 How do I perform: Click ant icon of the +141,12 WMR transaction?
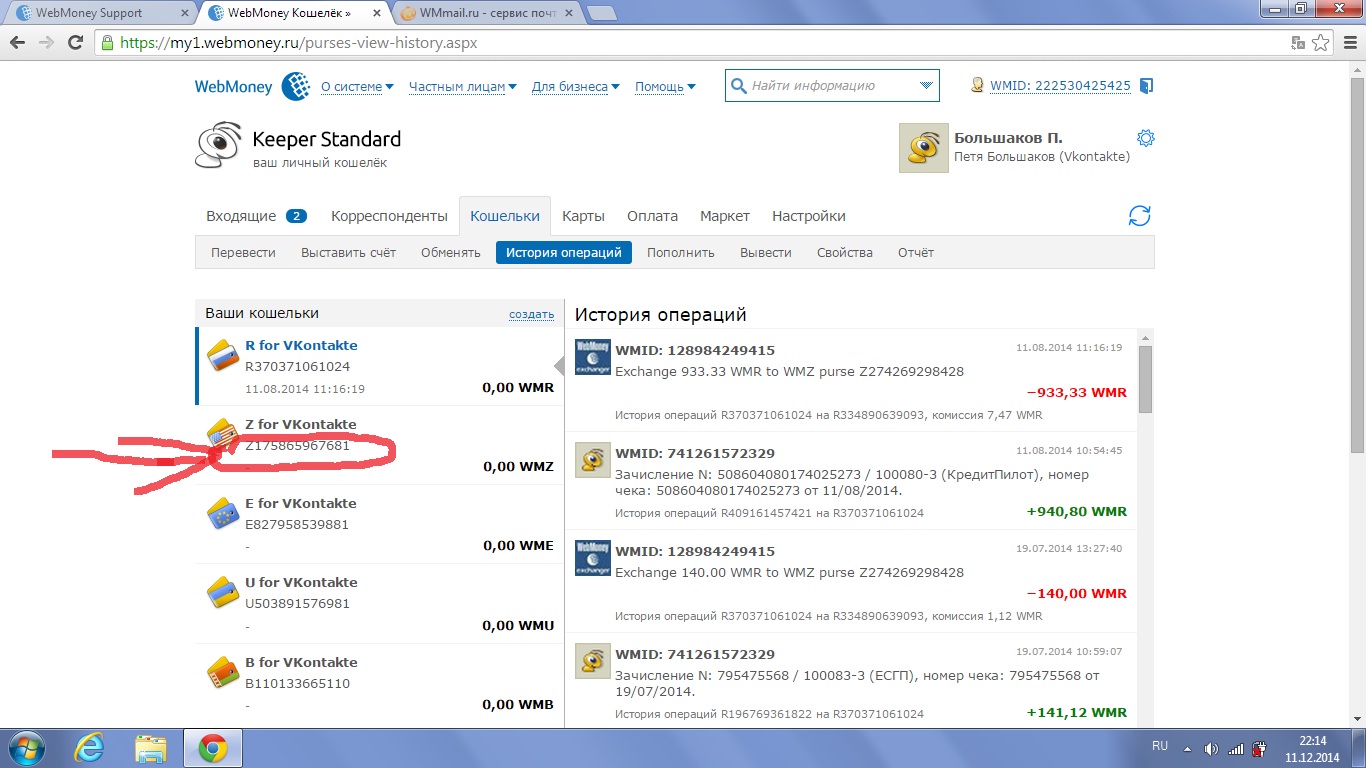pyautogui.click(x=593, y=661)
